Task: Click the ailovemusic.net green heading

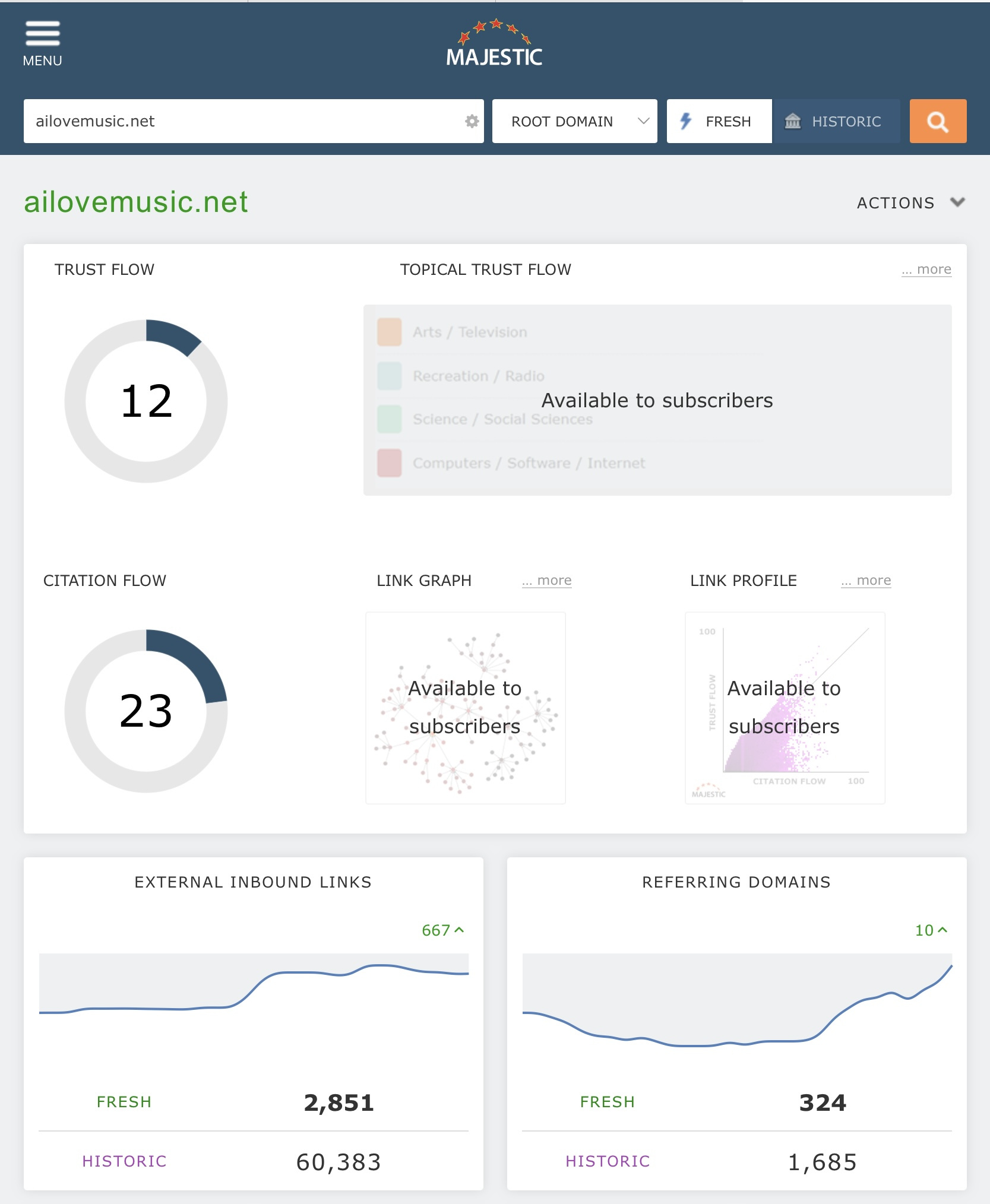Action: (136, 202)
